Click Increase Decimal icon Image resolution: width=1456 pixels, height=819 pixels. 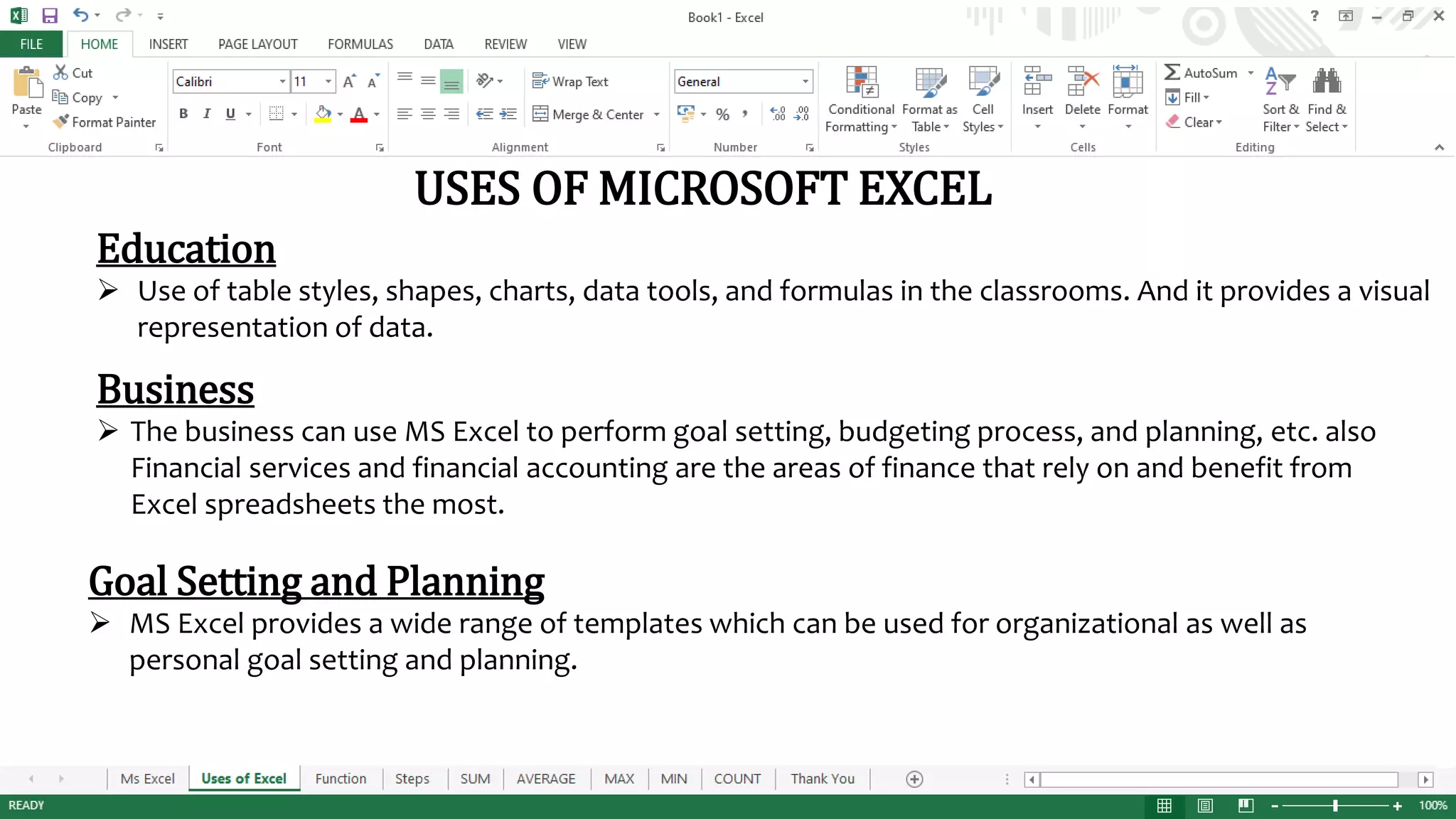click(x=778, y=114)
